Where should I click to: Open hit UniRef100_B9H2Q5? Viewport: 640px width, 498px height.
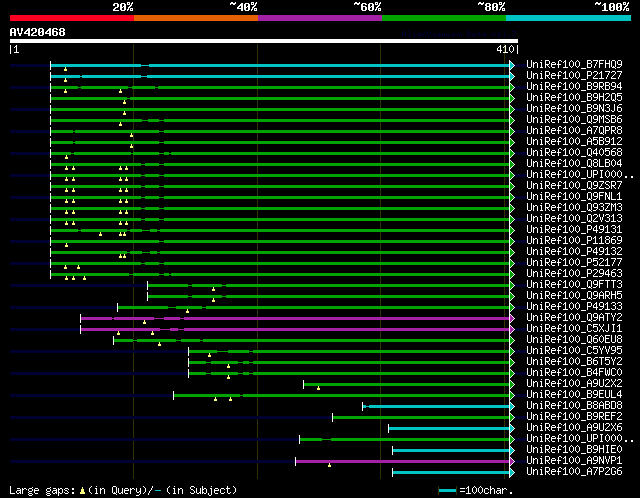pyautogui.click(x=574, y=98)
